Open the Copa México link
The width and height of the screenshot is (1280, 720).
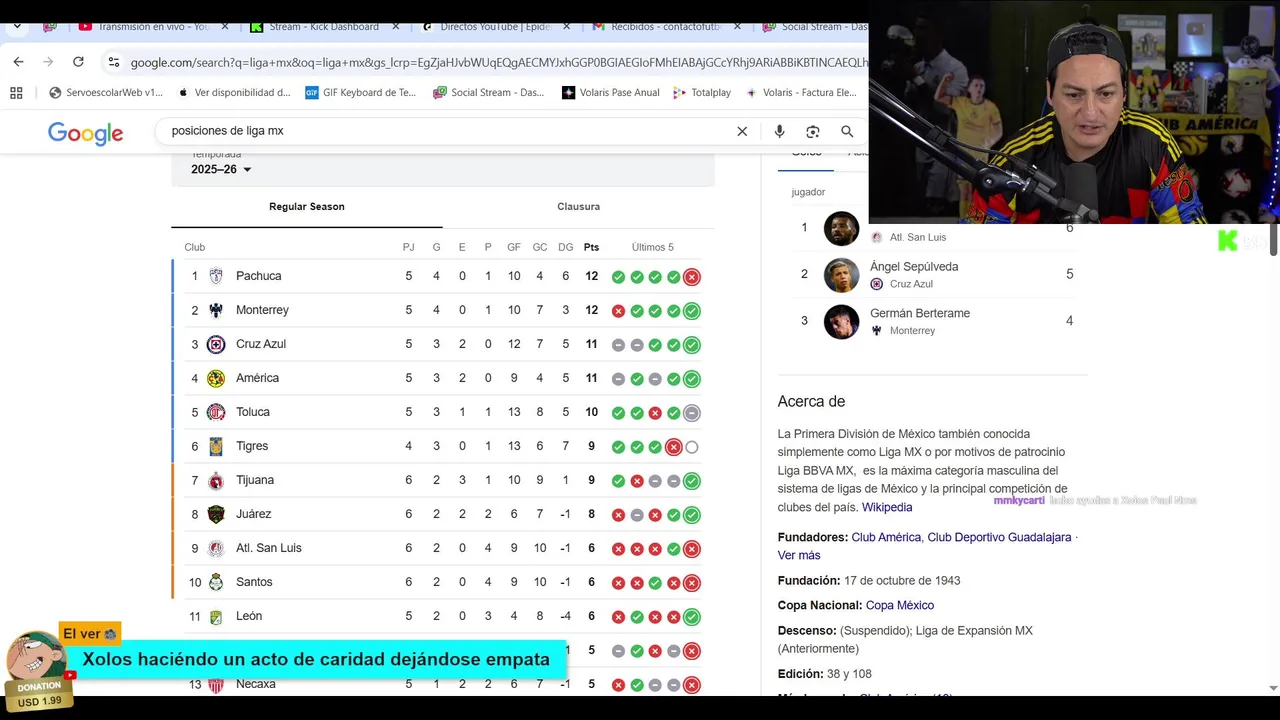click(900, 605)
